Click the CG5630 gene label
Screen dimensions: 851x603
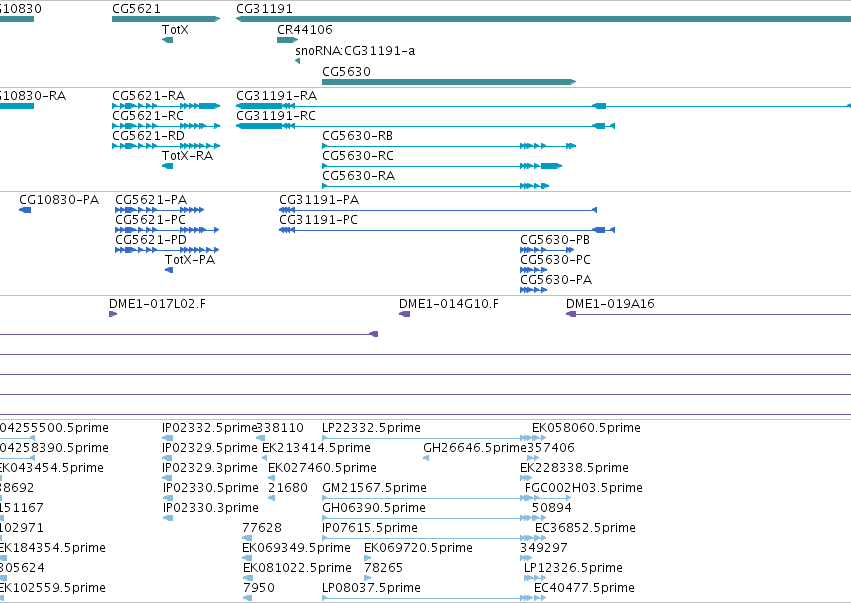click(x=346, y=72)
